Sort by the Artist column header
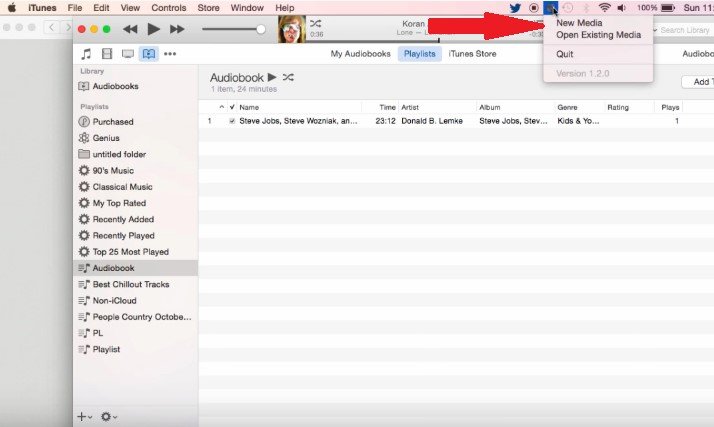714x427 pixels. (x=410, y=107)
